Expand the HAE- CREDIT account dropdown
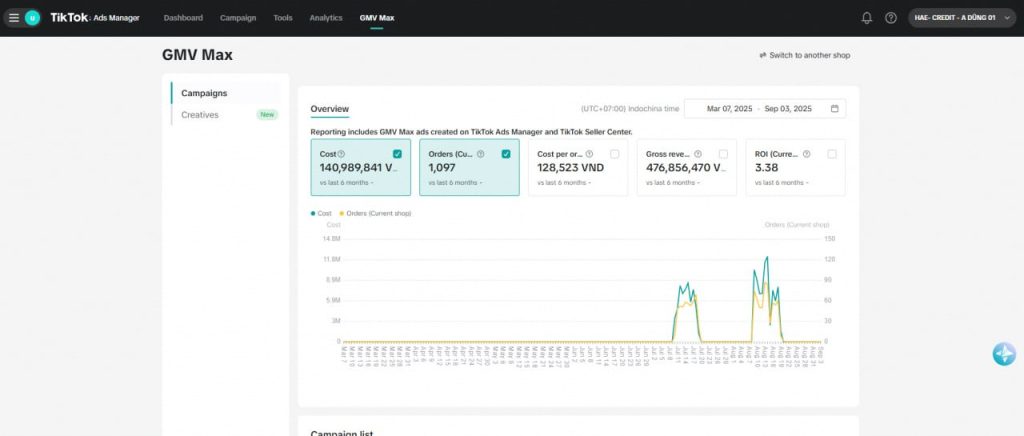This screenshot has height=436, width=1024. pyautogui.click(x=960, y=18)
